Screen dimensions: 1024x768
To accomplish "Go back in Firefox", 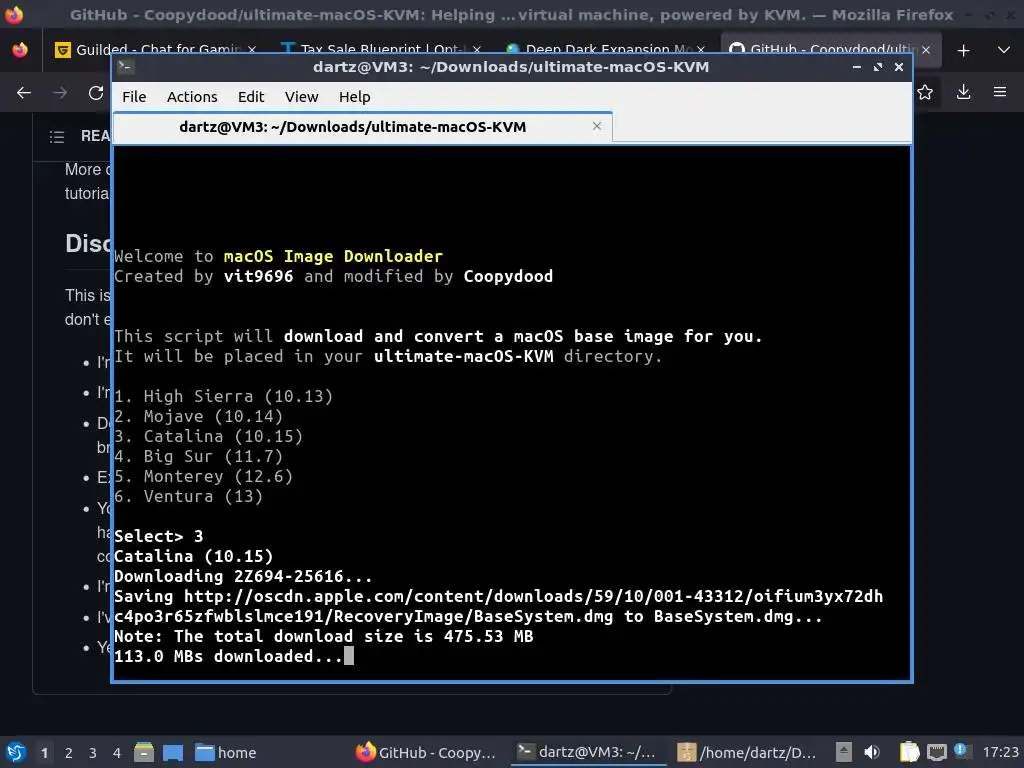I will click(24, 93).
